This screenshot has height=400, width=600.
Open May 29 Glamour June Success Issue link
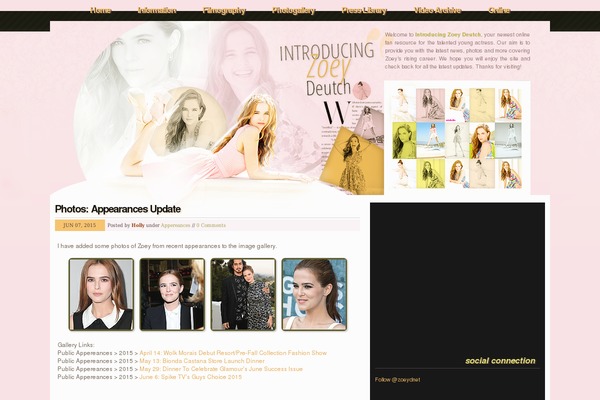pos(221,369)
